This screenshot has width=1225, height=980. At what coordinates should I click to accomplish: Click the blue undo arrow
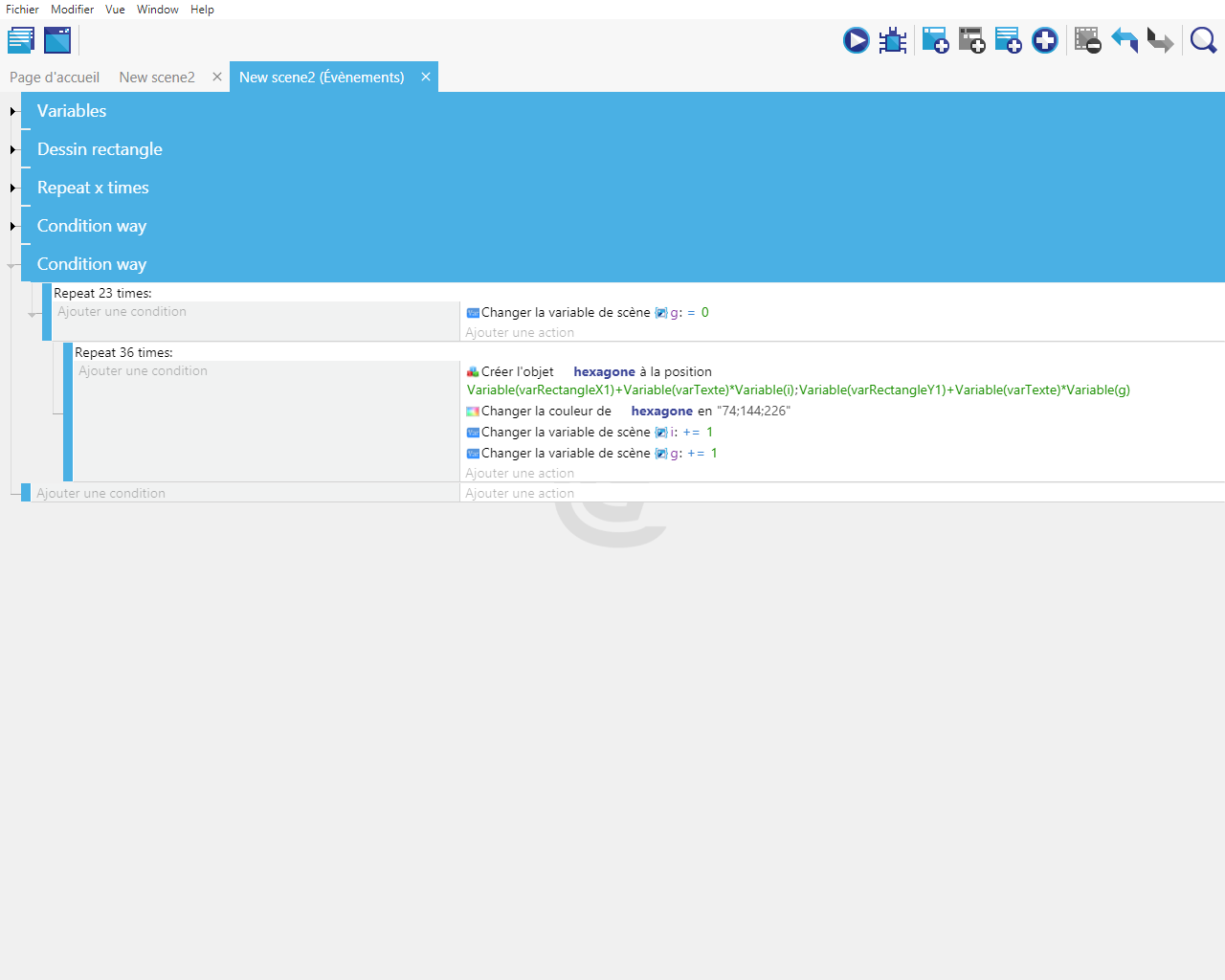click(1125, 40)
